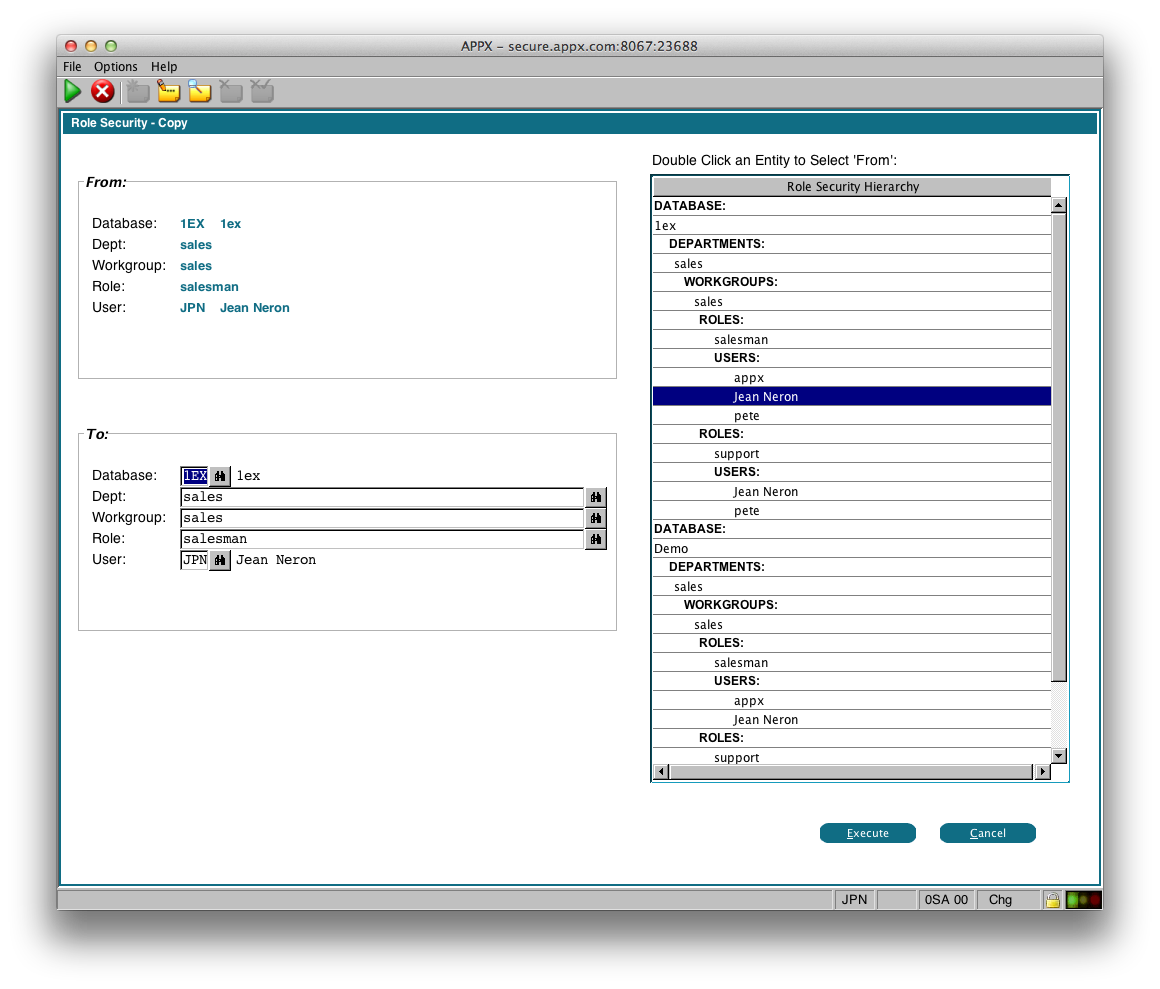Image resolution: width=1160 pixels, height=989 pixels.
Task: Click the note with magnifier inquire icon
Action: [200, 92]
